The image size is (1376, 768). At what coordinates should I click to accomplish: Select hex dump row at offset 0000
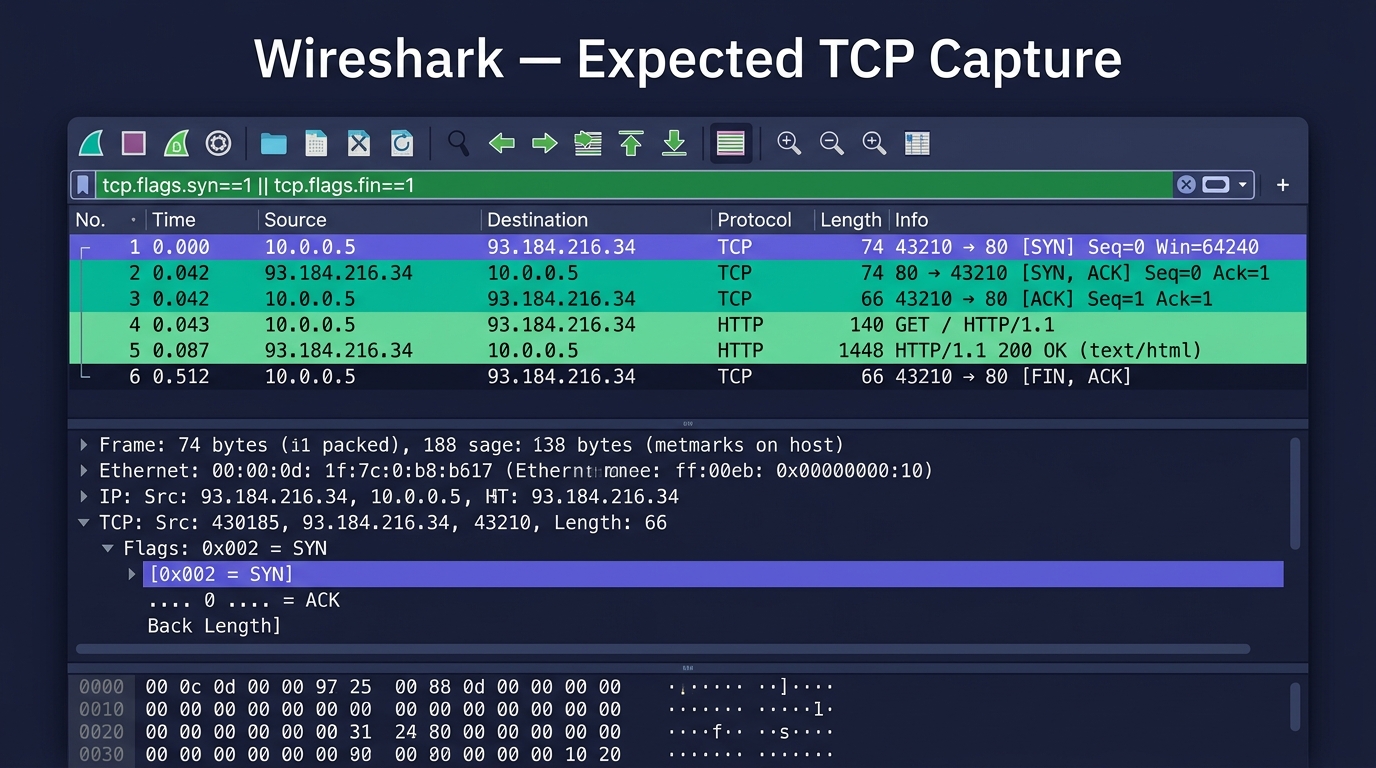[x=456, y=687]
